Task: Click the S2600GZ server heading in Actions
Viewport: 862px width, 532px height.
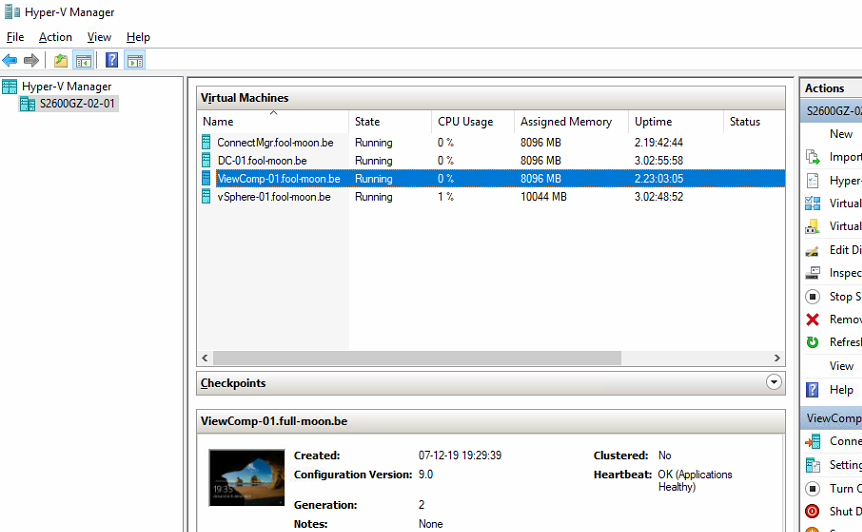Action: 831,111
